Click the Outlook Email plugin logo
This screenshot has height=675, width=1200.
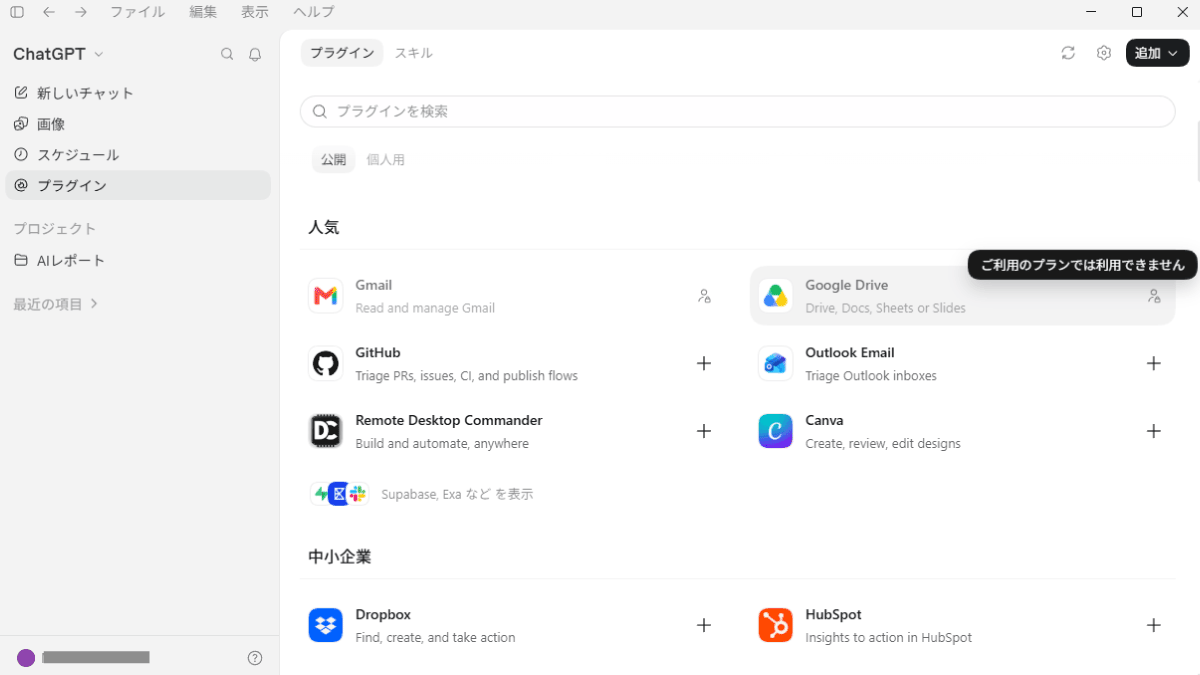pos(775,364)
